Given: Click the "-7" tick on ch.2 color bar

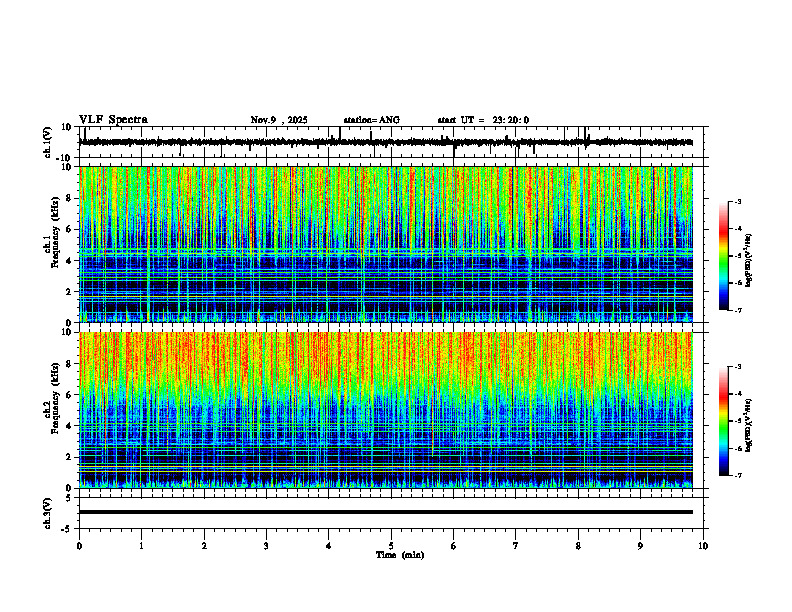Looking at the screenshot, I should pyautogui.click(x=738, y=476).
